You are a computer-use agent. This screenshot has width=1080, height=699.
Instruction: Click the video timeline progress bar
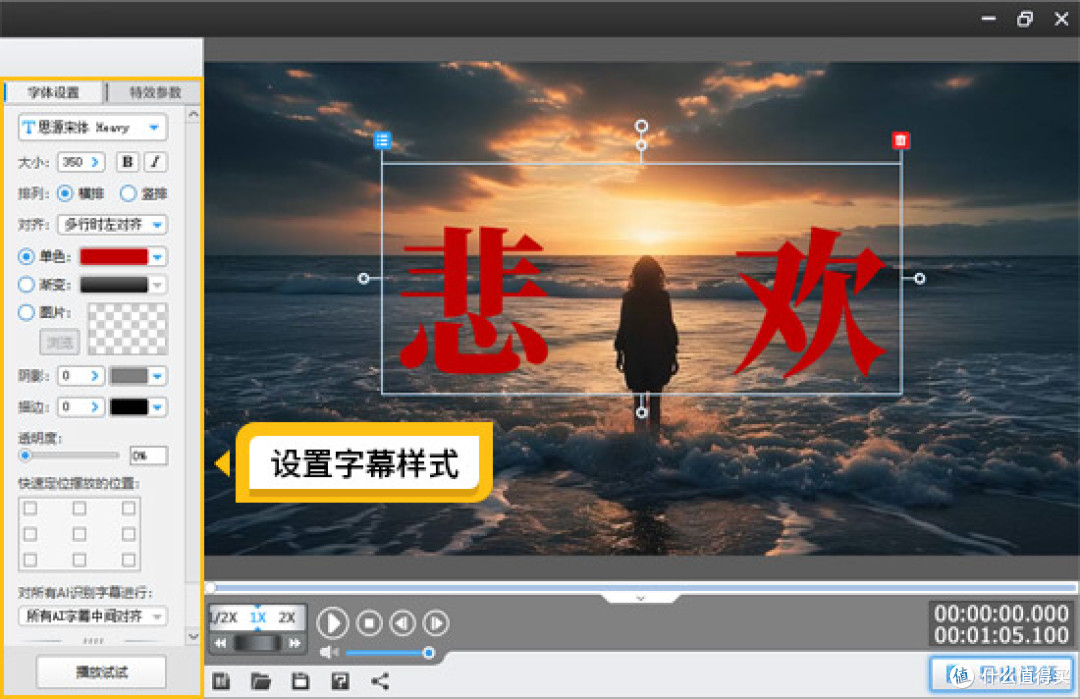click(641, 587)
